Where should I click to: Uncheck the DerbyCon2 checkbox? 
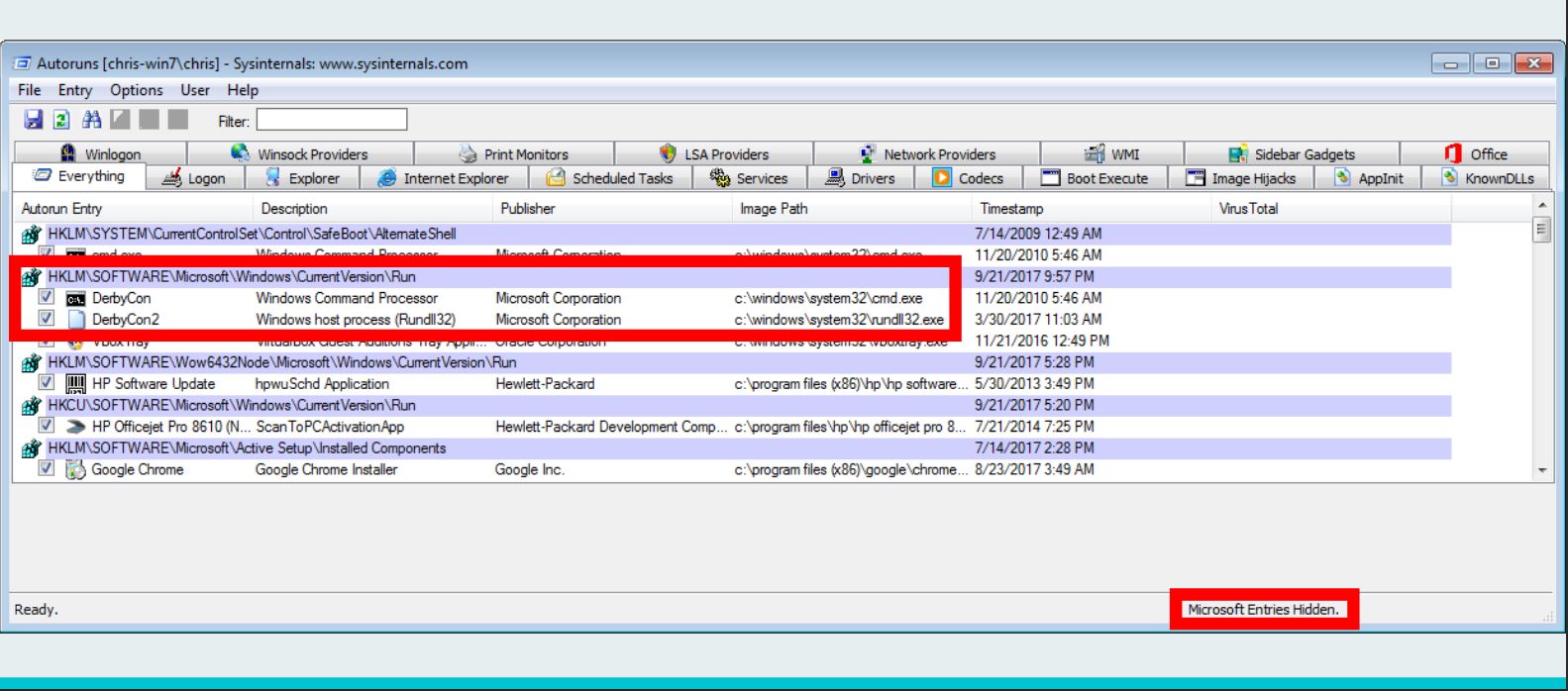click(x=46, y=319)
